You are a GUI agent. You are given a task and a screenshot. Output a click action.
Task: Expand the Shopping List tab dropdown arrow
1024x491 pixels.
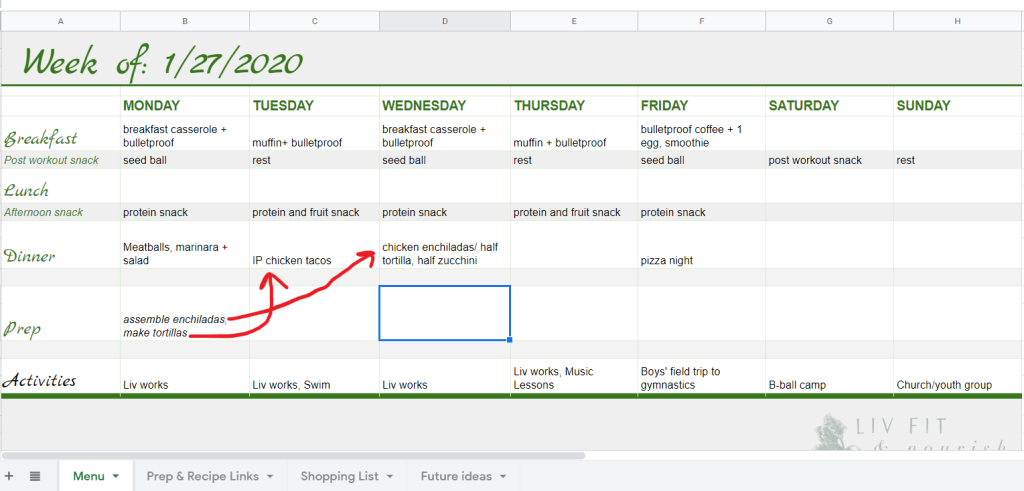pyautogui.click(x=389, y=477)
